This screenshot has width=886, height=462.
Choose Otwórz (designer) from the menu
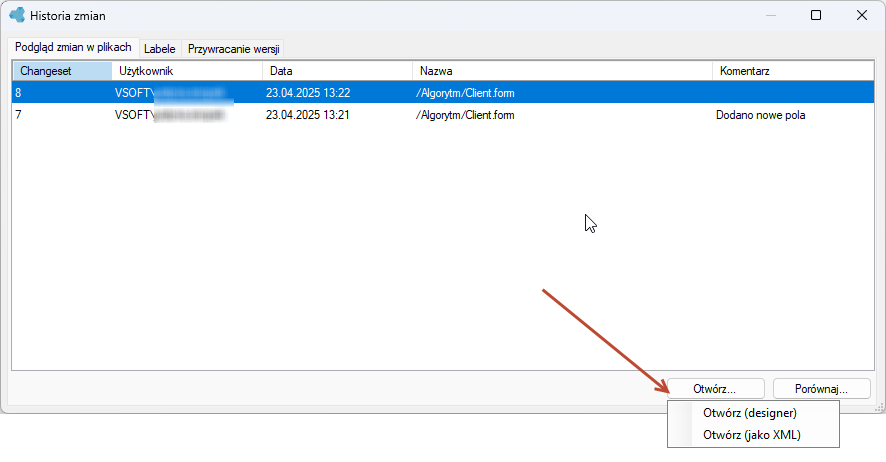pyautogui.click(x=750, y=413)
